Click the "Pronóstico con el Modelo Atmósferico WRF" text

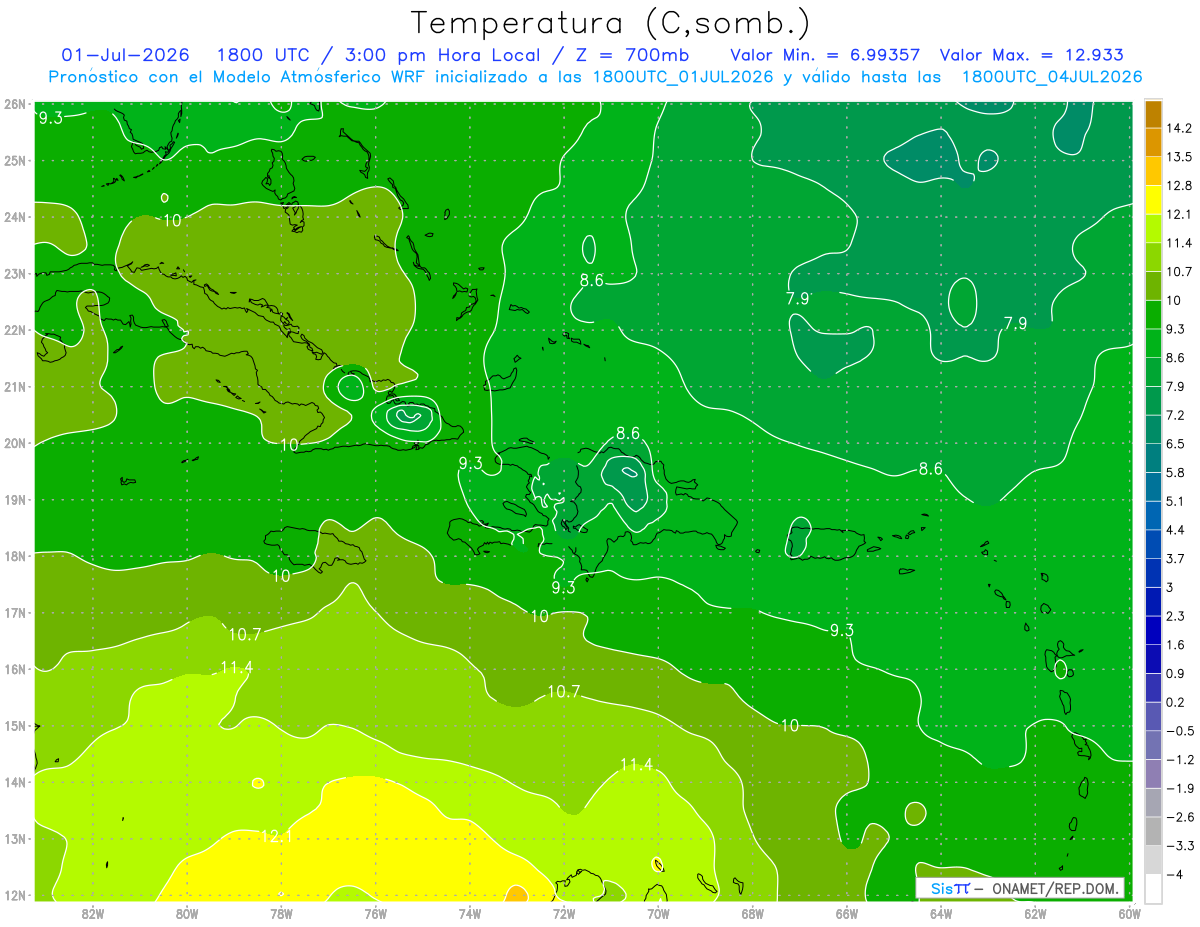pos(237,76)
